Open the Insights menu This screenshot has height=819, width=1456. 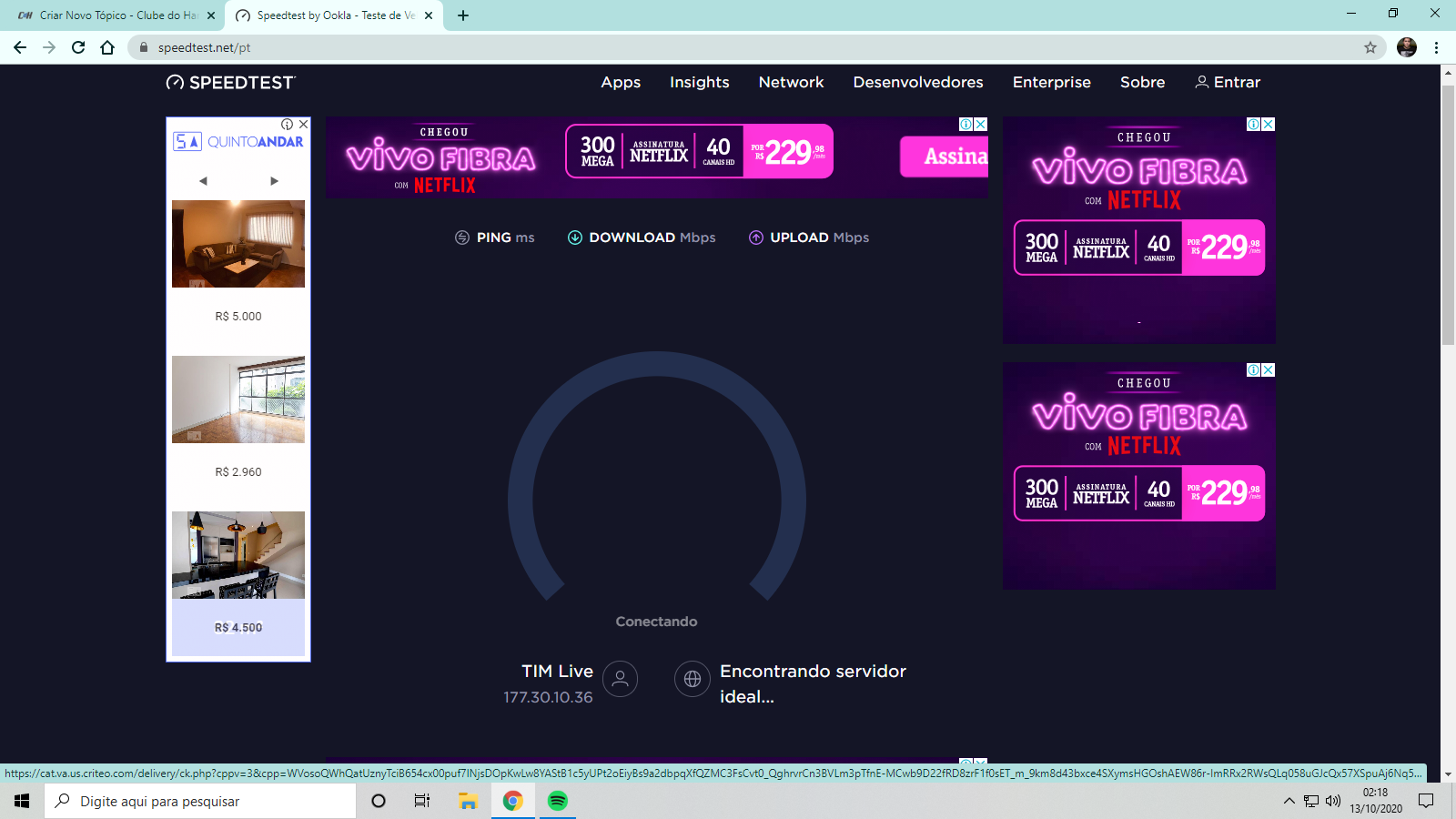click(x=700, y=83)
